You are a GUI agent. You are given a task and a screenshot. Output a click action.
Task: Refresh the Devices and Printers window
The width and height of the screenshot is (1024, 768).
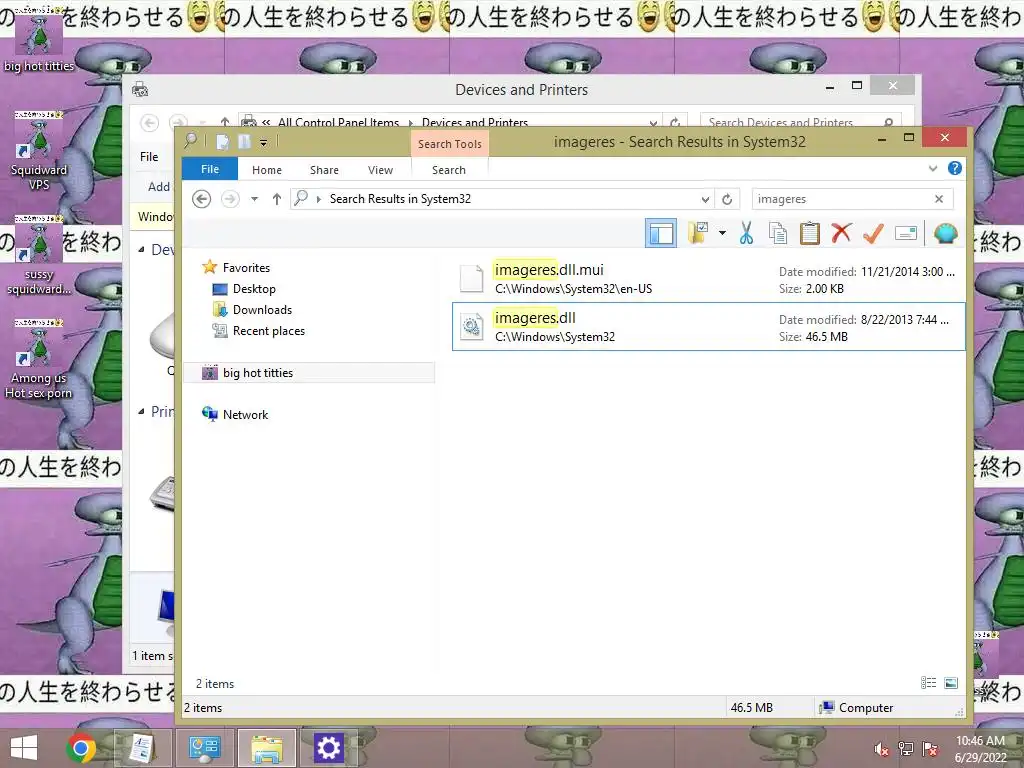pos(675,122)
